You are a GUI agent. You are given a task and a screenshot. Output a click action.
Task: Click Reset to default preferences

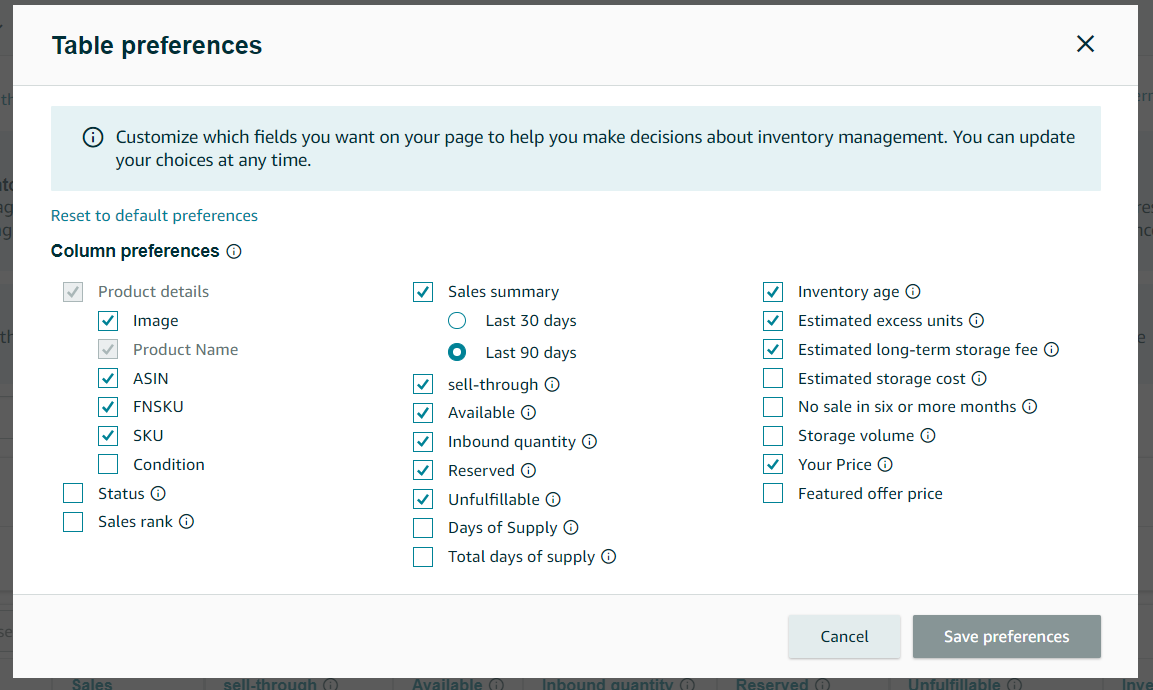pyautogui.click(x=154, y=215)
